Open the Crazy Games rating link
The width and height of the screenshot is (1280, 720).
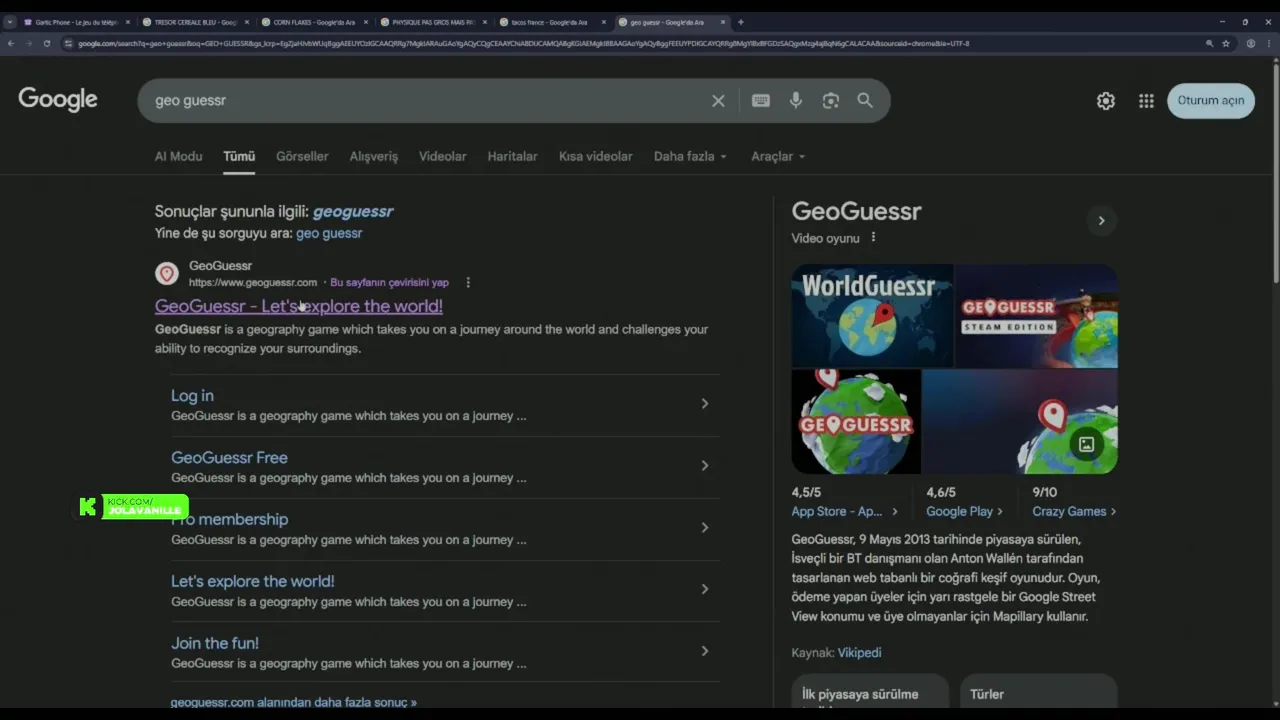coord(1074,511)
